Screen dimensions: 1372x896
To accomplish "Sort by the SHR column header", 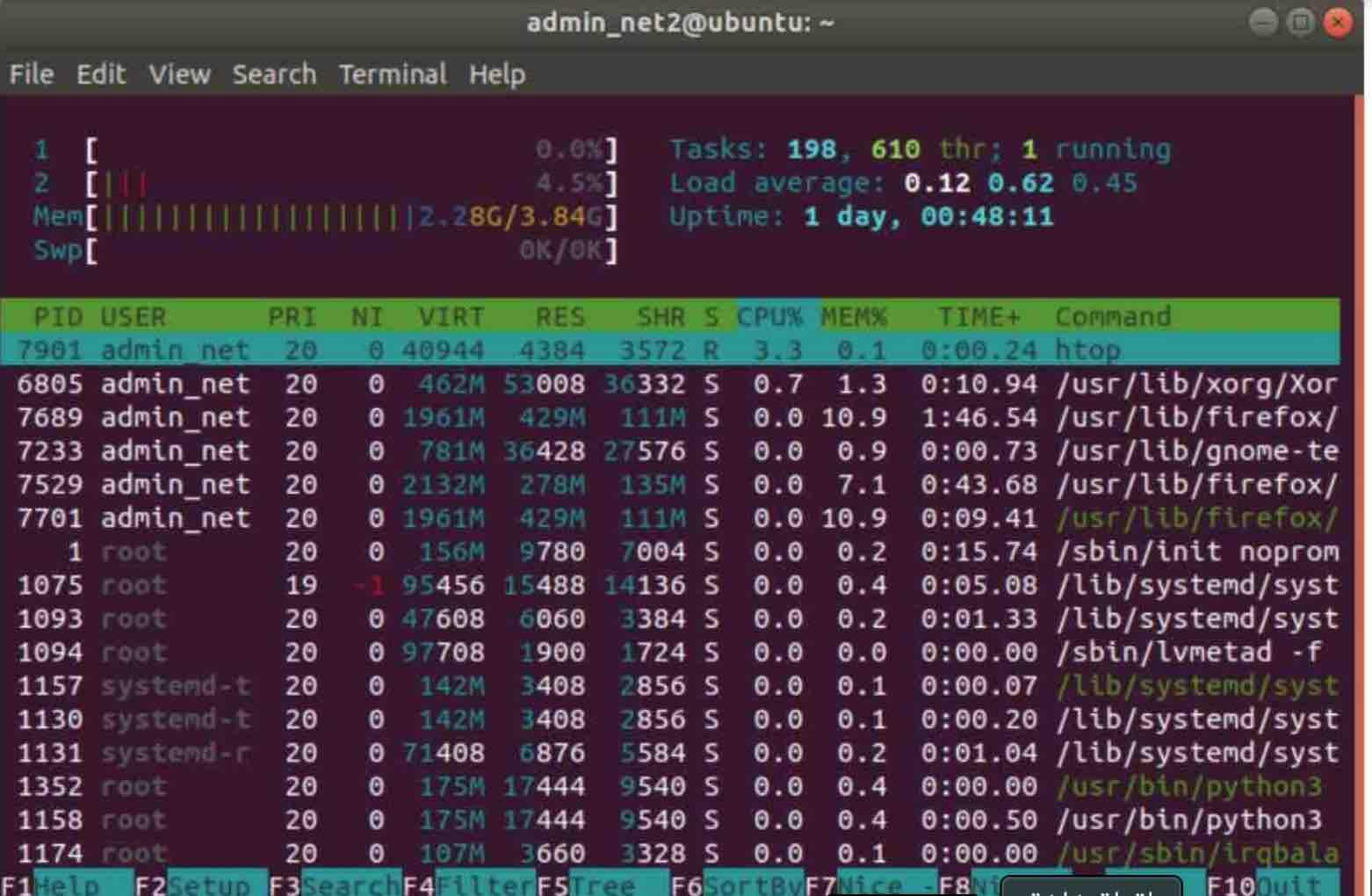I will click(x=661, y=316).
